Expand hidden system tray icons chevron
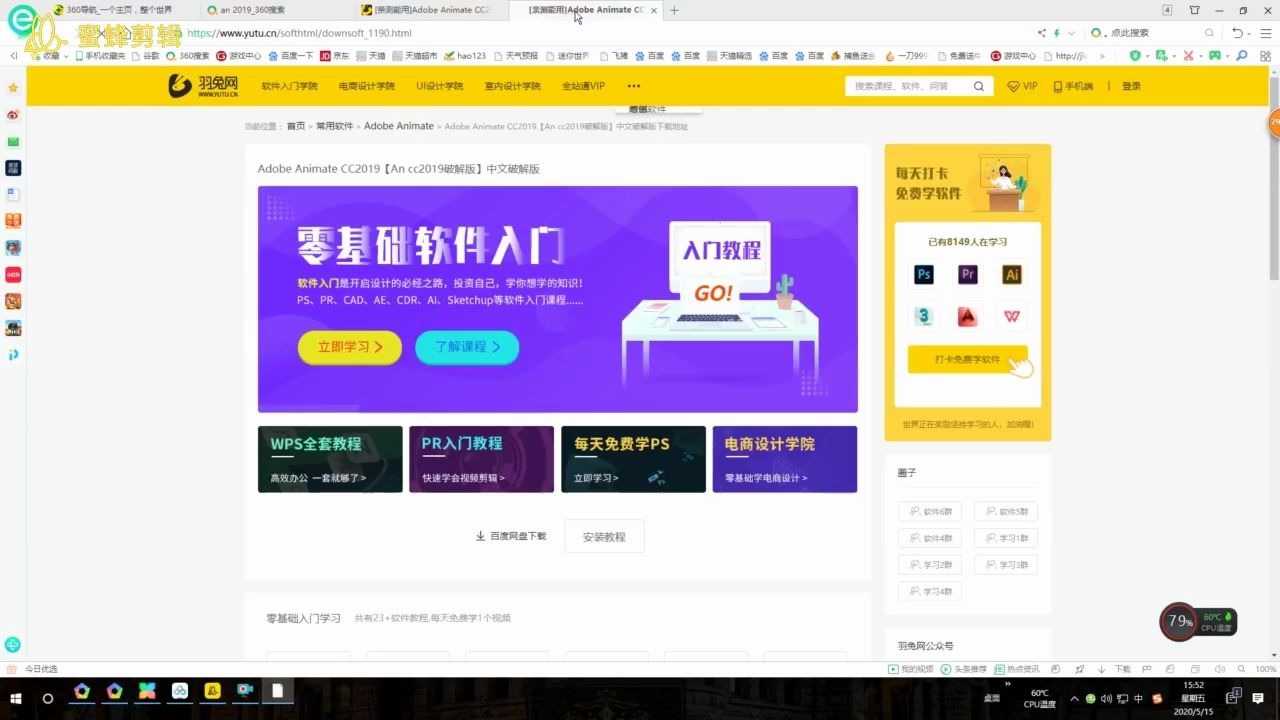1280x720 pixels. pos(1074,698)
